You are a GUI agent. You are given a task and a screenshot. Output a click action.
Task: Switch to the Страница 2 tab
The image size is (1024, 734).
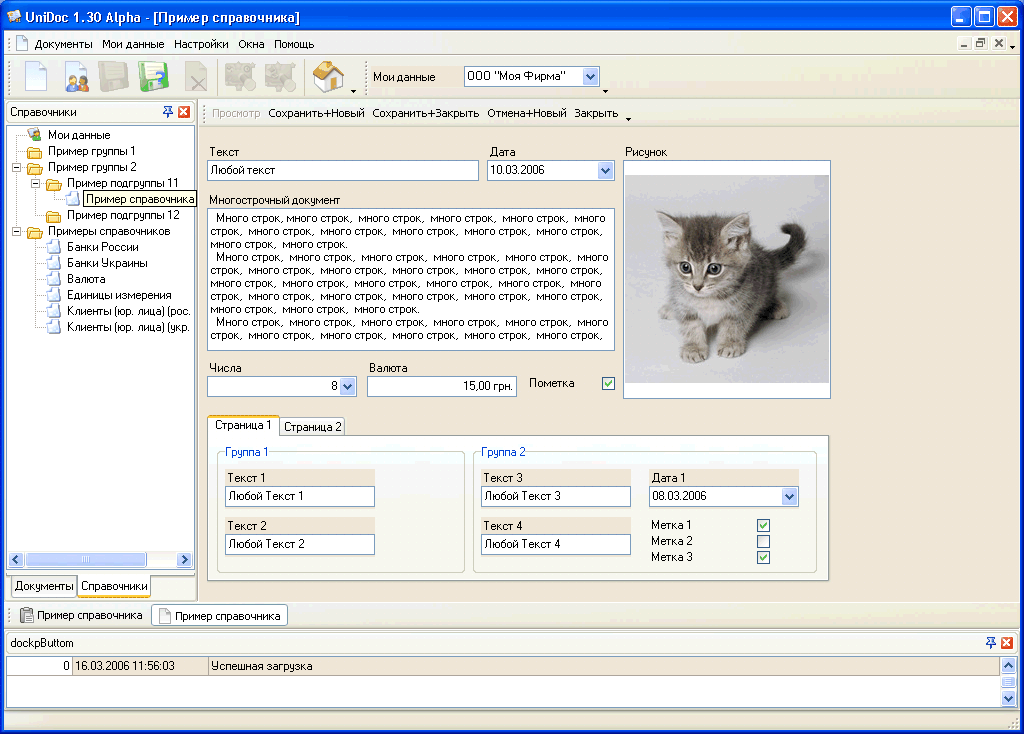pyautogui.click(x=313, y=427)
